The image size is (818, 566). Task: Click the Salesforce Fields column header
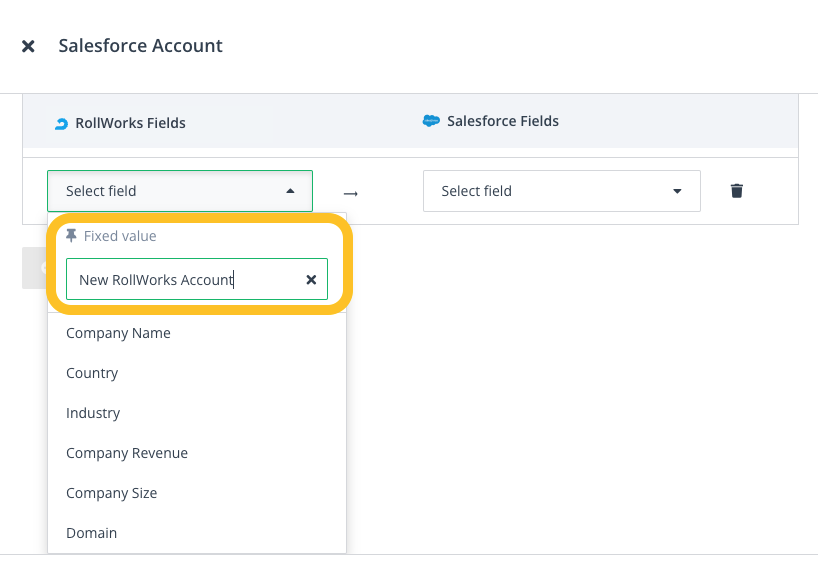[x=502, y=121]
